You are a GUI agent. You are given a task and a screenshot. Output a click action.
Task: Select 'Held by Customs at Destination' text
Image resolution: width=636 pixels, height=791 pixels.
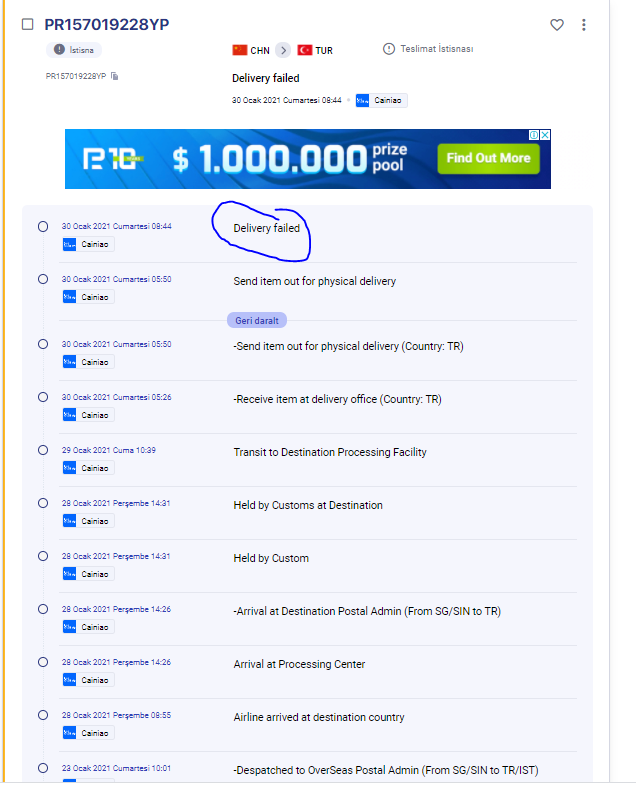tap(308, 505)
